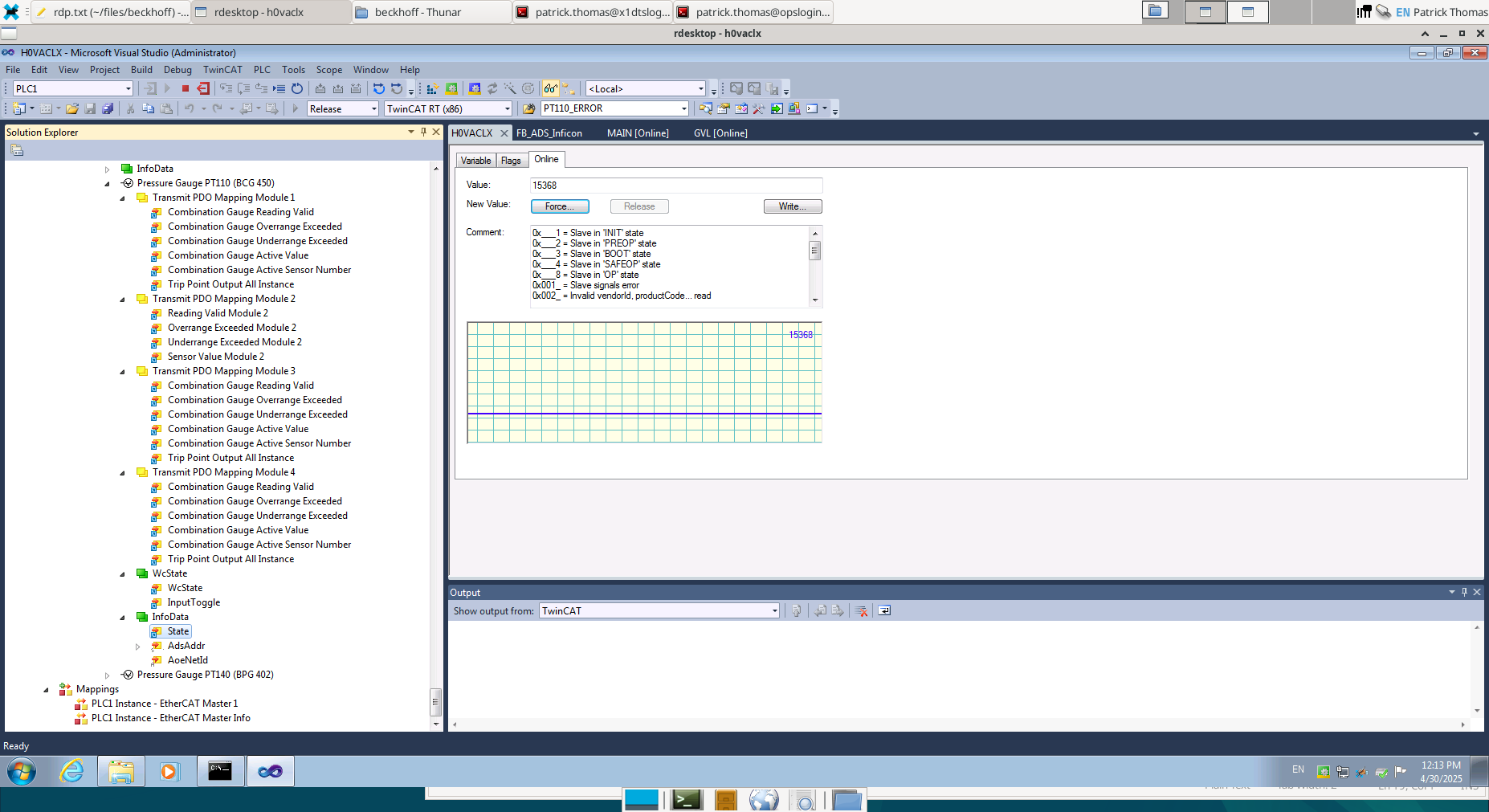This screenshot has height=812, width=1489.
Task: Switch to the FB_ADS_Inficon tab
Action: [x=549, y=133]
